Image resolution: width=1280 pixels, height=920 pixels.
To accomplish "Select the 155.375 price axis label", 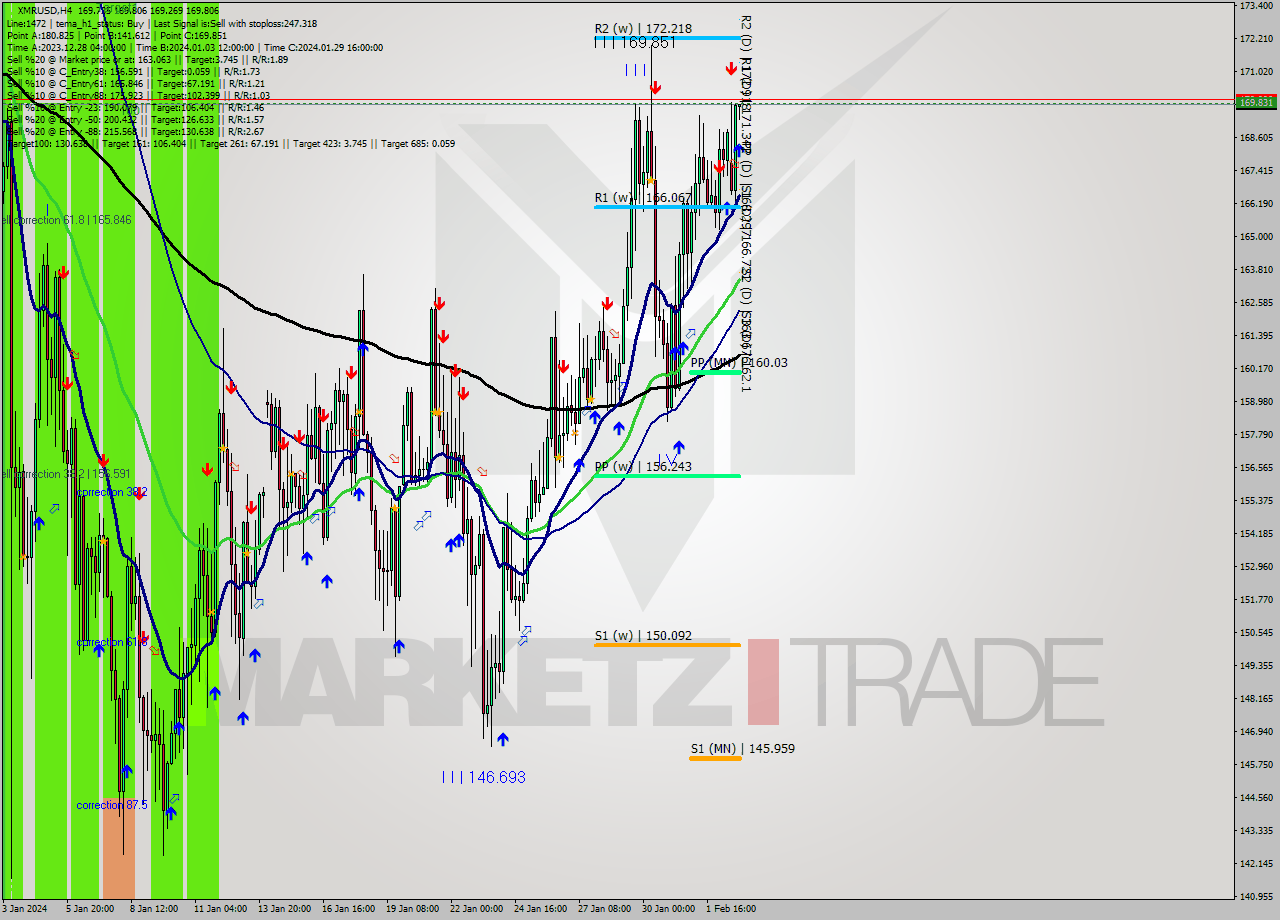I will click(x=1256, y=500).
